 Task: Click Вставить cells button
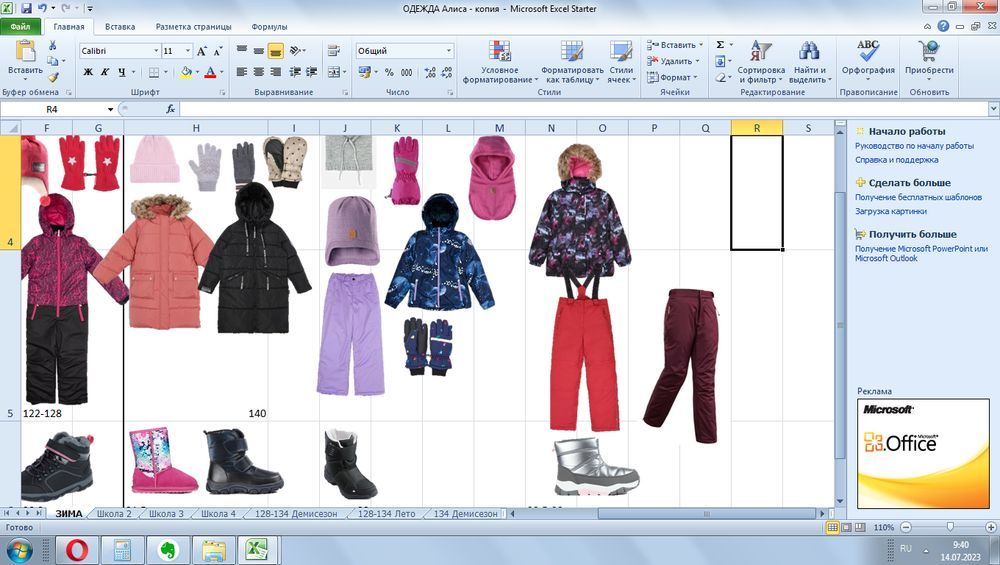point(675,45)
